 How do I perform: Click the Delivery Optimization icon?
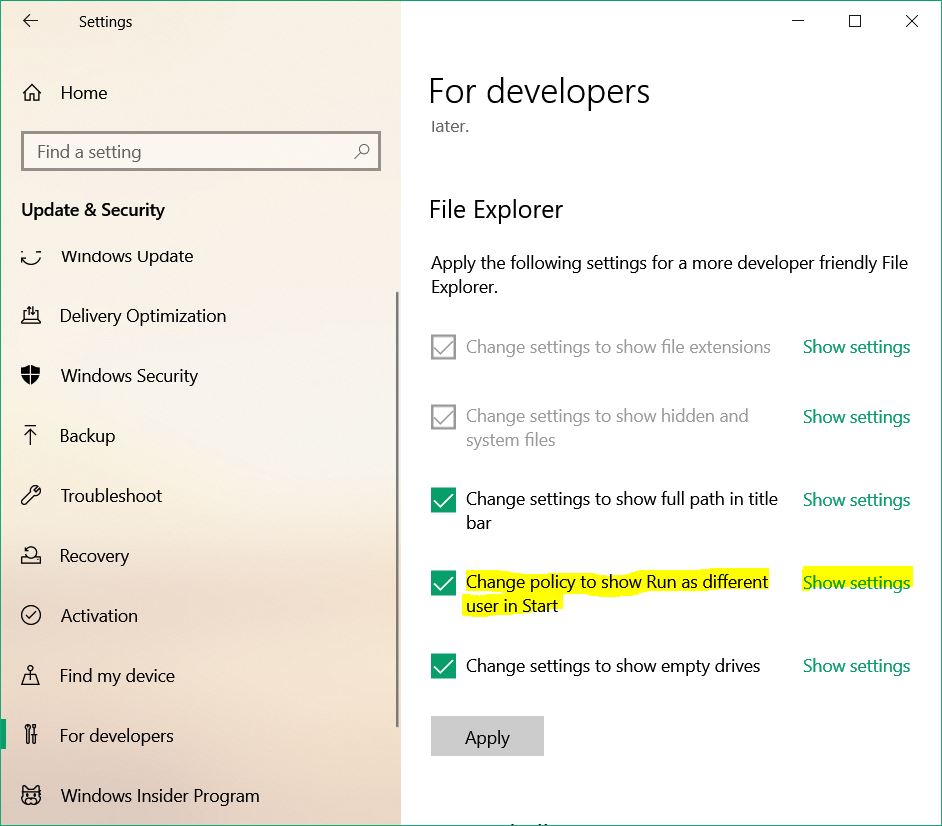31,315
